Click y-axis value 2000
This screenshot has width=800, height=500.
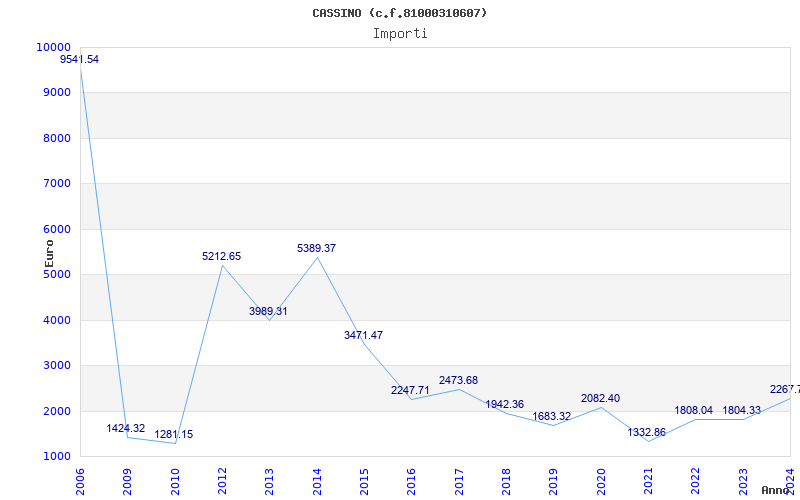(x=57, y=411)
